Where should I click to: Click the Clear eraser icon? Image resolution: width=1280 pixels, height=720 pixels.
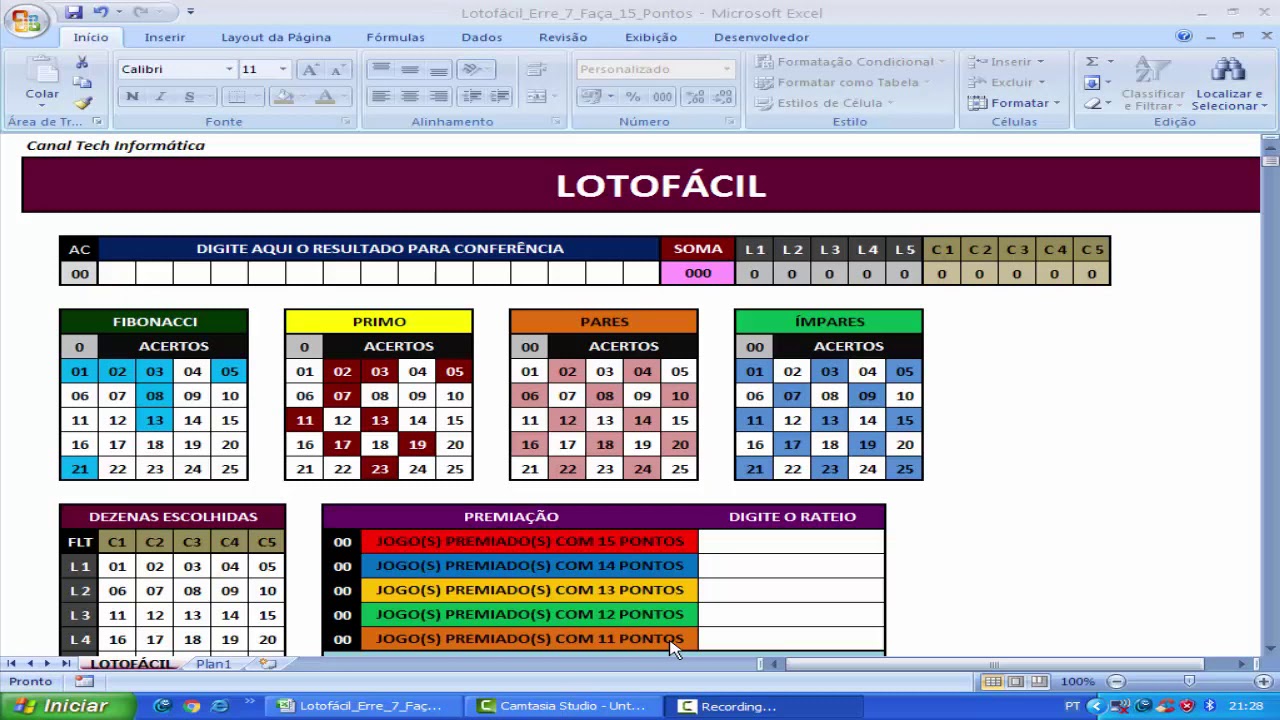[x=1092, y=103]
